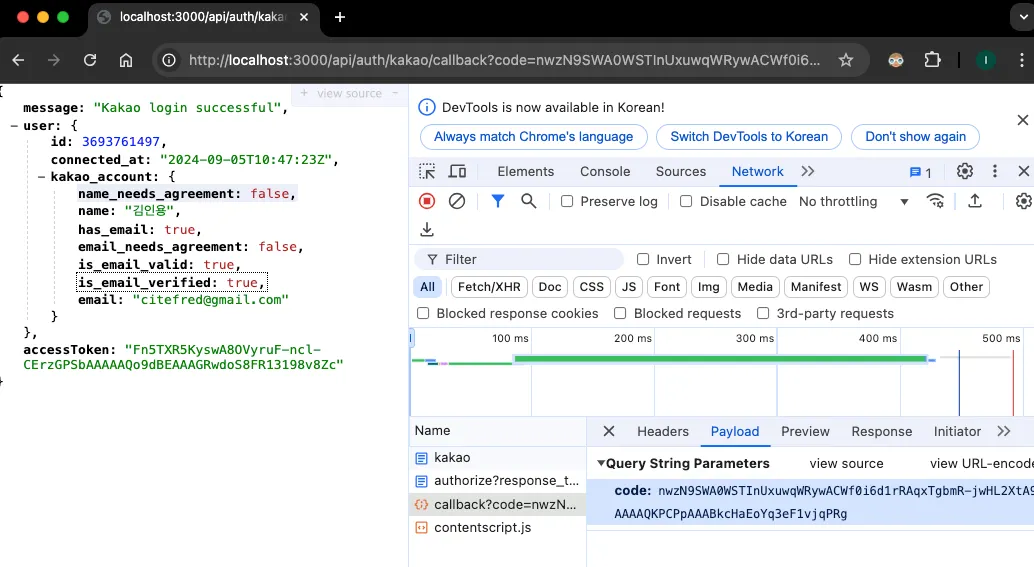This screenshot has height=567, width=1034.
Task: Check the Disable cache option
Action: [686, 201]
